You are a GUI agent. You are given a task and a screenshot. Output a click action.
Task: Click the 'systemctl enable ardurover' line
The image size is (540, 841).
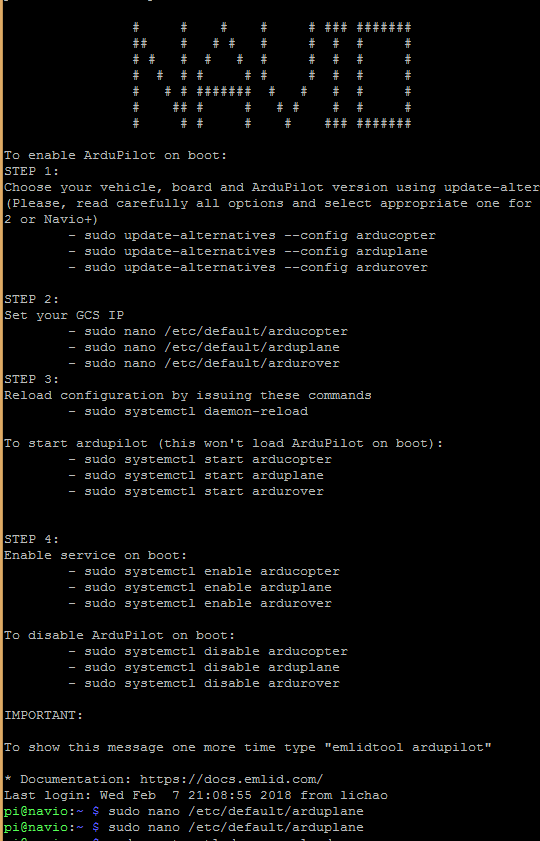tap(200, 603)
